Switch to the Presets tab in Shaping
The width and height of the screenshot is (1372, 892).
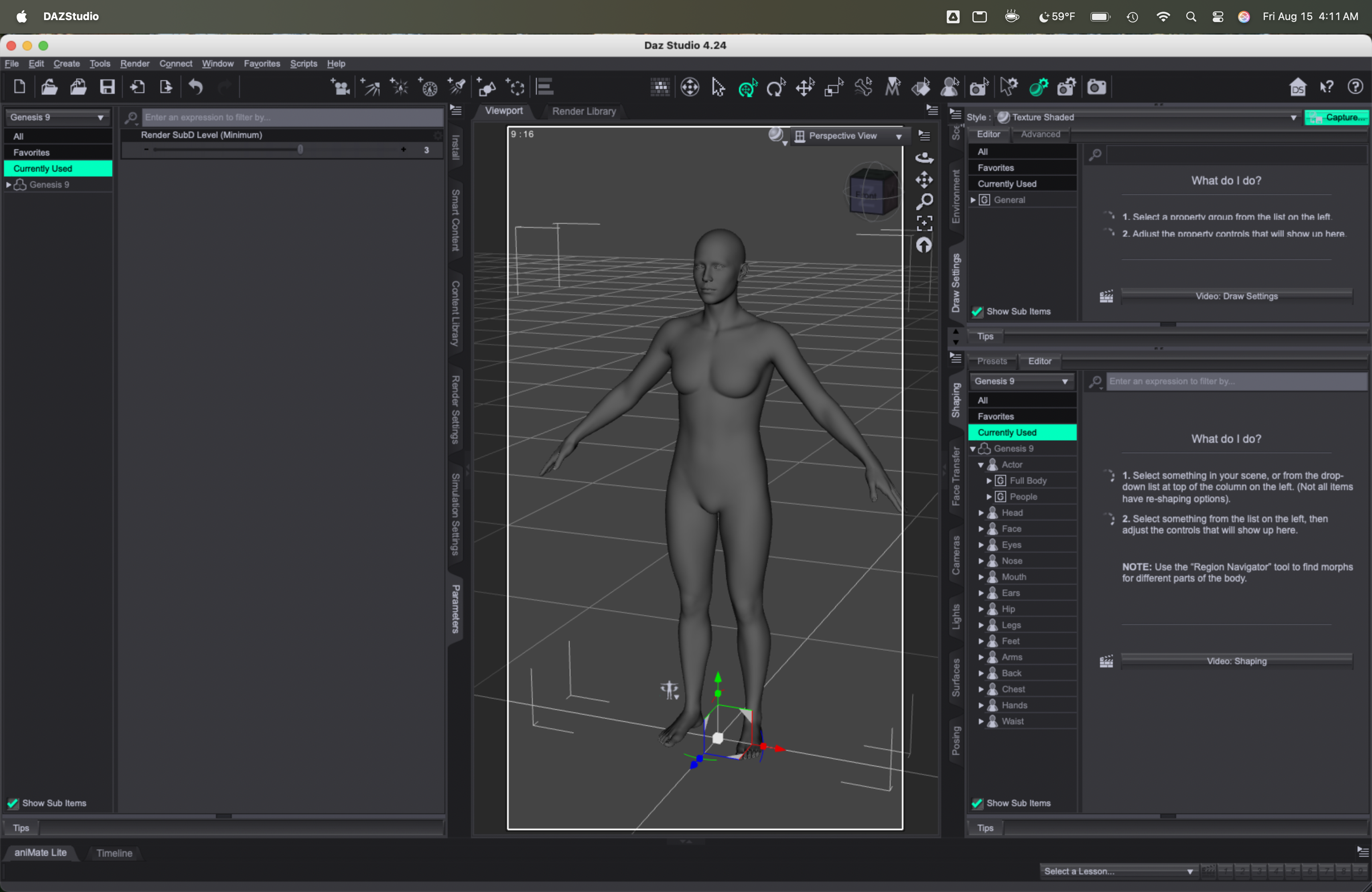click(x=992, y=361)
